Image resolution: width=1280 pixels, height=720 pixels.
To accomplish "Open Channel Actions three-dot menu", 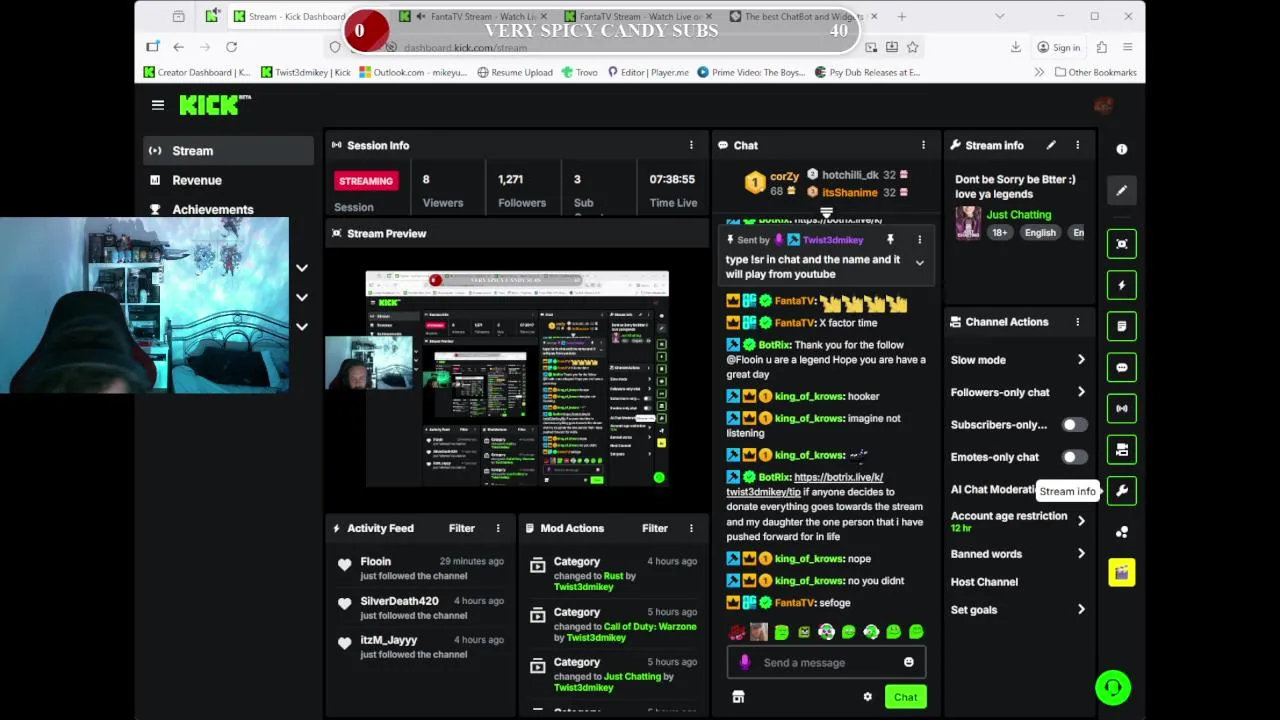I will (1077, 322).
